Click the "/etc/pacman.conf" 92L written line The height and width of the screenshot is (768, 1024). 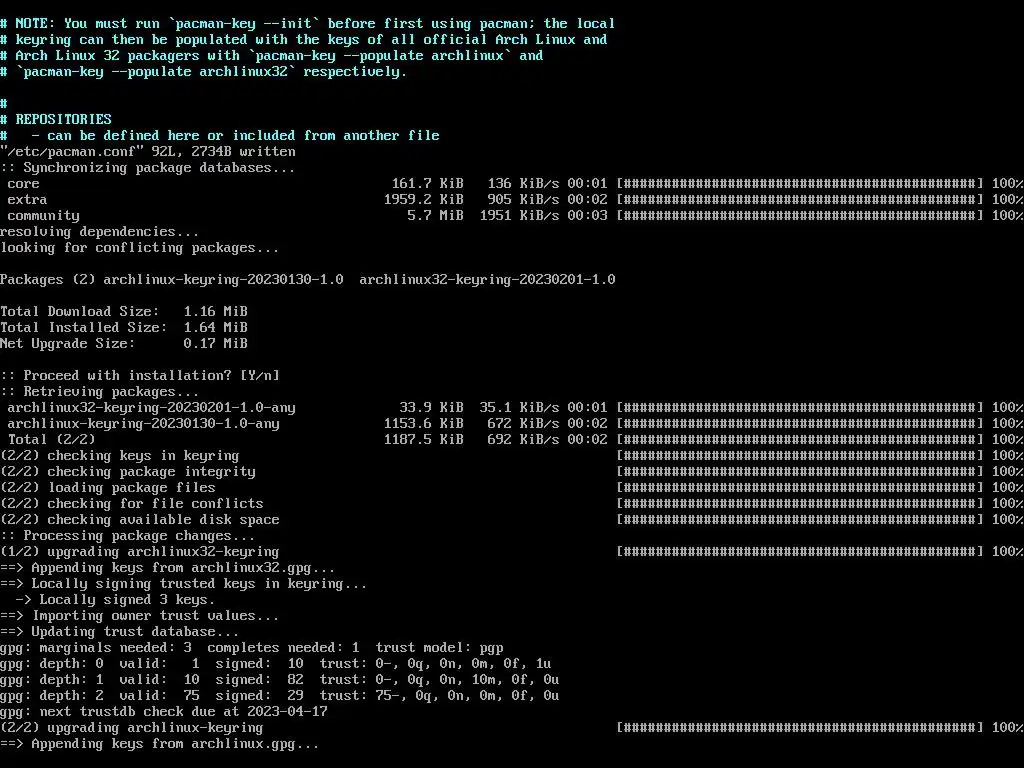(148, 152)
